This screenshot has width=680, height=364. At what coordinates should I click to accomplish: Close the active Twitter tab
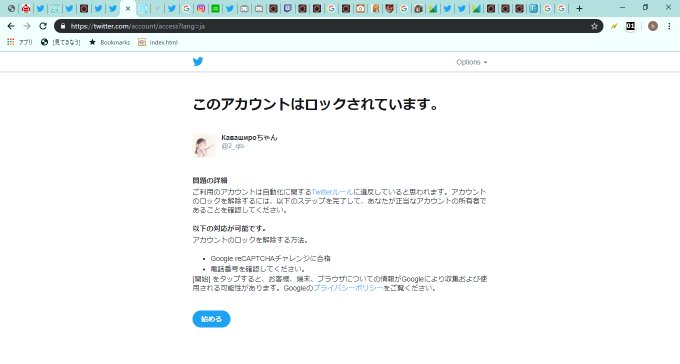coord(128,8)
